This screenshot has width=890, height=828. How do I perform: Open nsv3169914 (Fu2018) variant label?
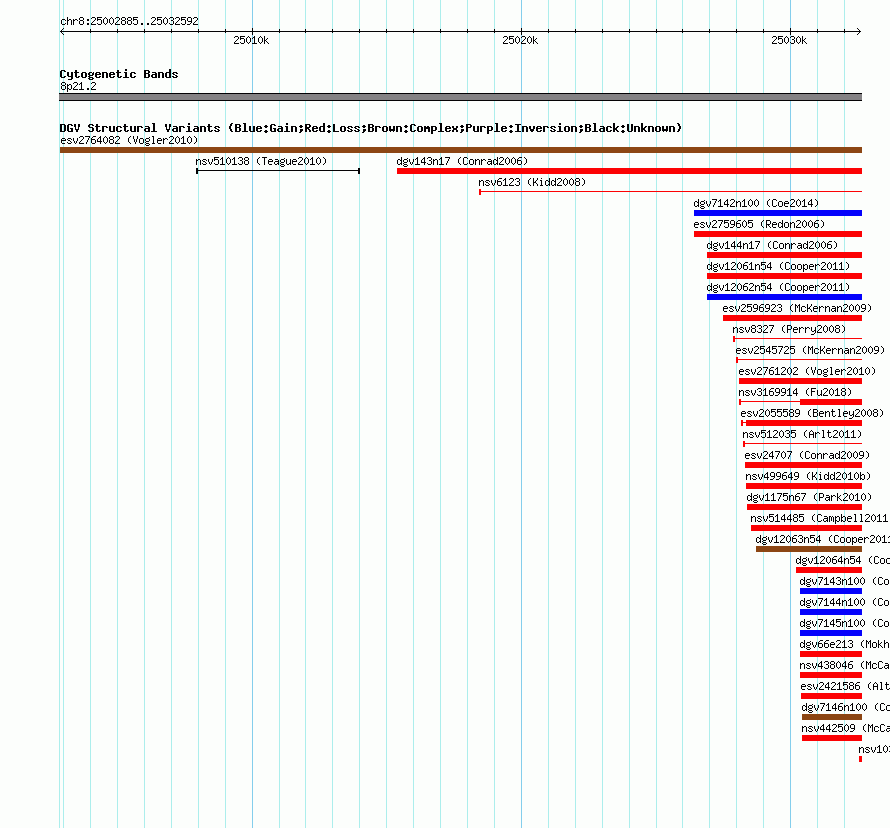coord(795,392)
